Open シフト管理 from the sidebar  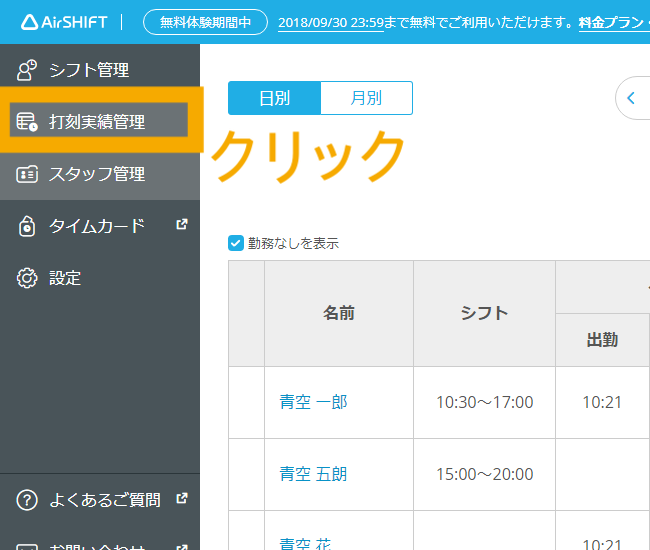pyautogui.click(x=89, y=70)
